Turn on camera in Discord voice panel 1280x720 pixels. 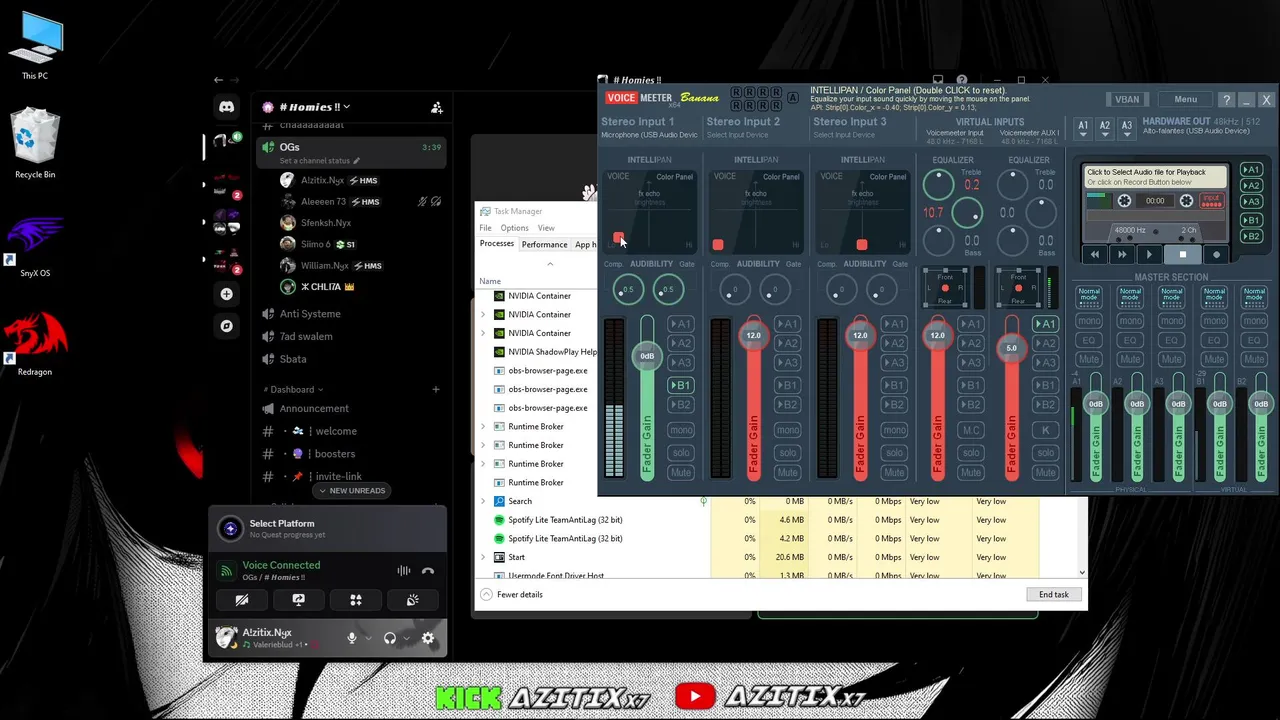(x=242, y=600)
